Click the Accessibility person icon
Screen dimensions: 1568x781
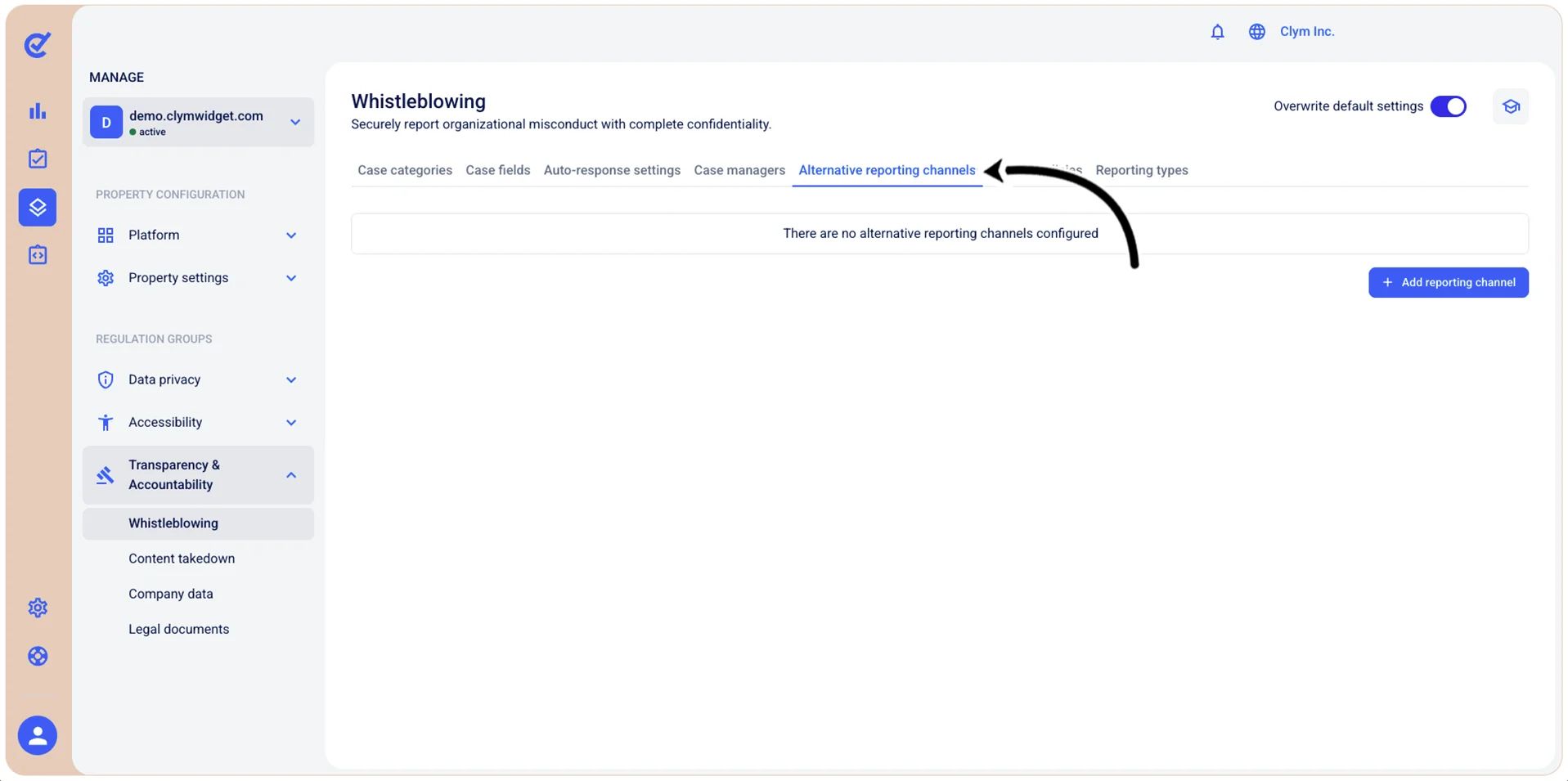tap(106, 422)
